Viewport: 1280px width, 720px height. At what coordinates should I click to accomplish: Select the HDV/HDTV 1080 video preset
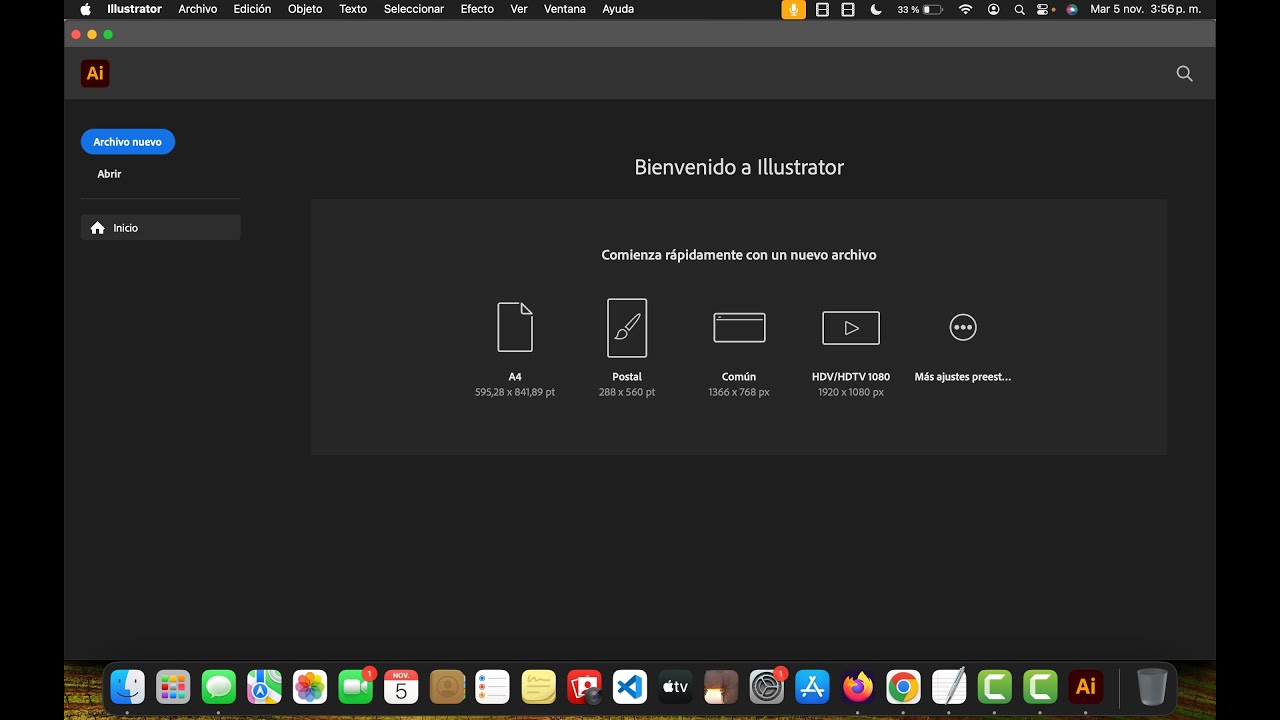851,327
